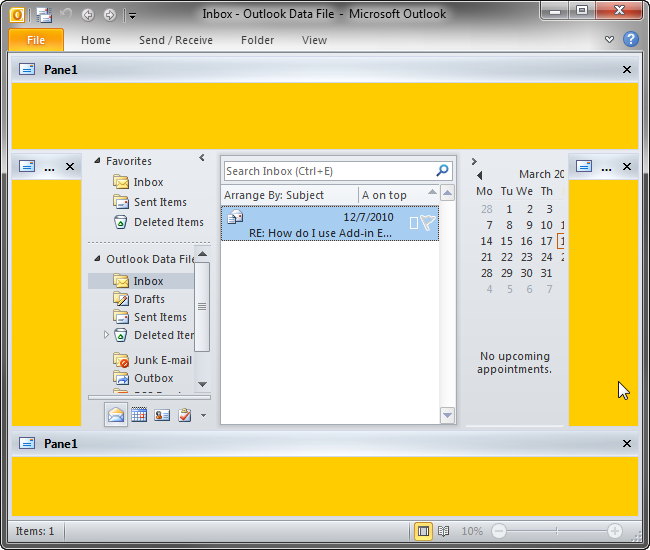
Task: Expand the Deleted Items folder triangle
Action: [106, 334]
